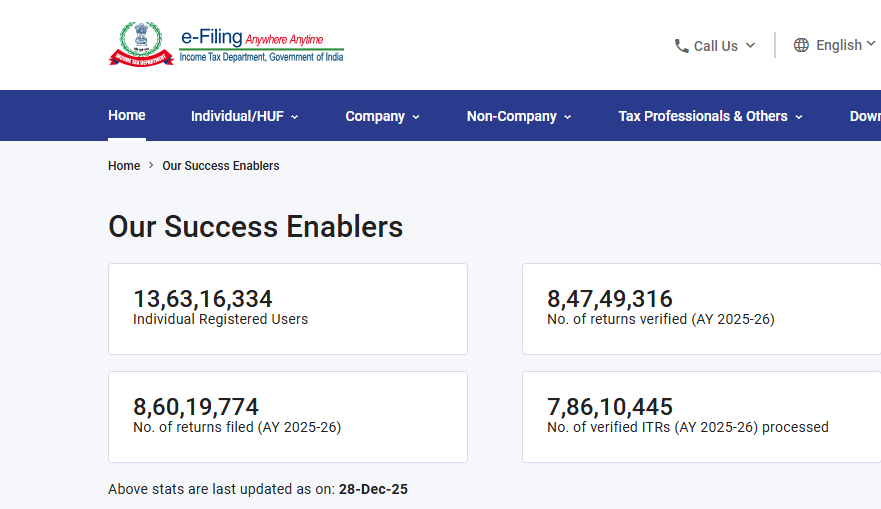Click Our Success Enablers breadcrumb text
Screen dimensions: 881x509
pyautogui.click(x=221, y=166)
